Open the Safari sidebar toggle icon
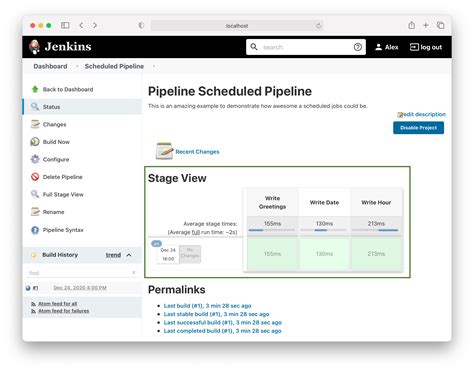This screenshot has height=371, width=474. (65, 25)
